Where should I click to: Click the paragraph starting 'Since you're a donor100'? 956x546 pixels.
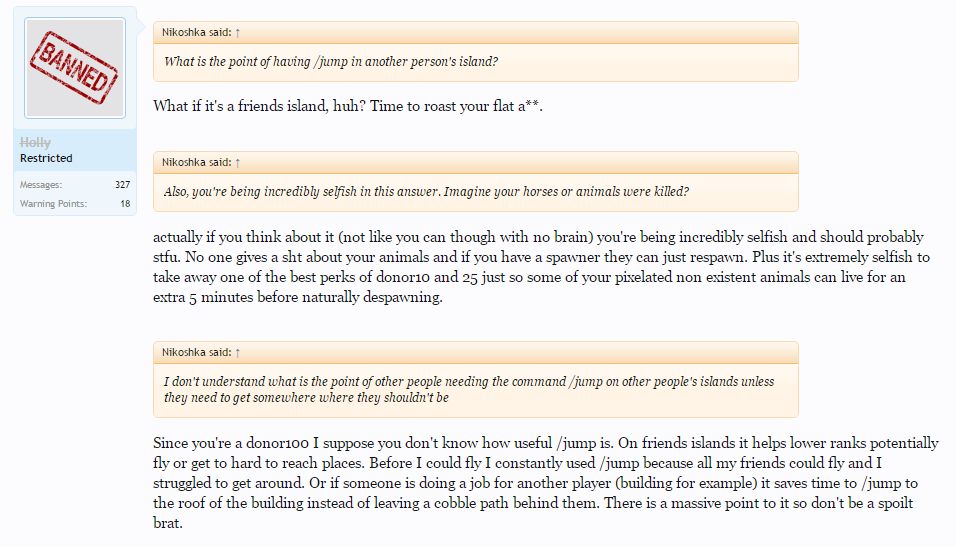[x=546, y=483]
